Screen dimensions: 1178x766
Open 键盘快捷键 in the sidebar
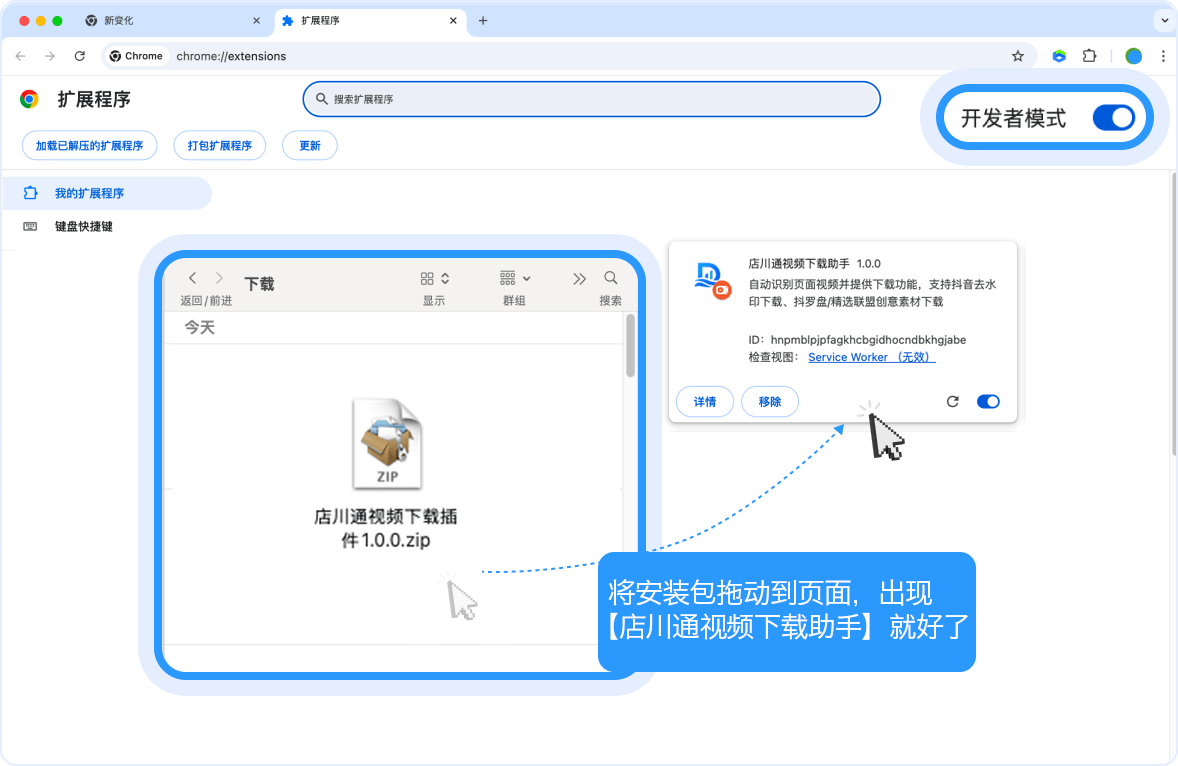pos(83,227)
